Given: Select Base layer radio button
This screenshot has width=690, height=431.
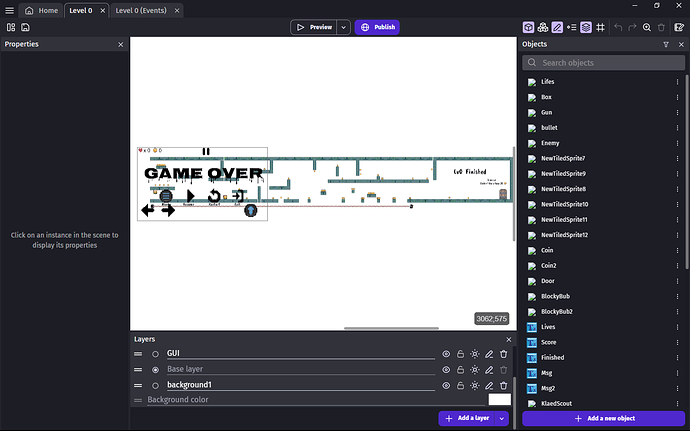Looking at the screenshot, I should tap(155, 370).
